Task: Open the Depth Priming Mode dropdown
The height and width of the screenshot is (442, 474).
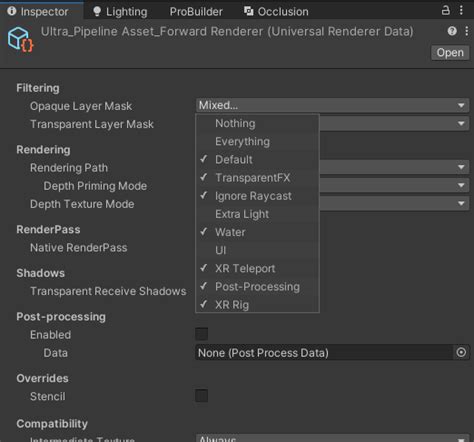Action: 394,185
